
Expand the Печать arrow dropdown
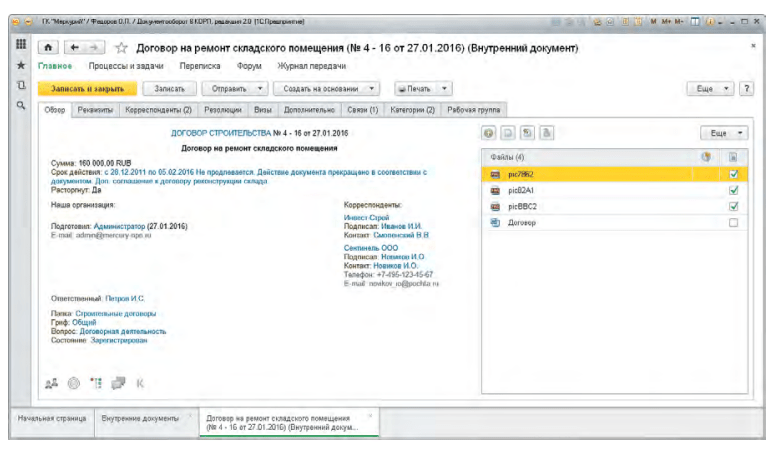pos(444,89)
